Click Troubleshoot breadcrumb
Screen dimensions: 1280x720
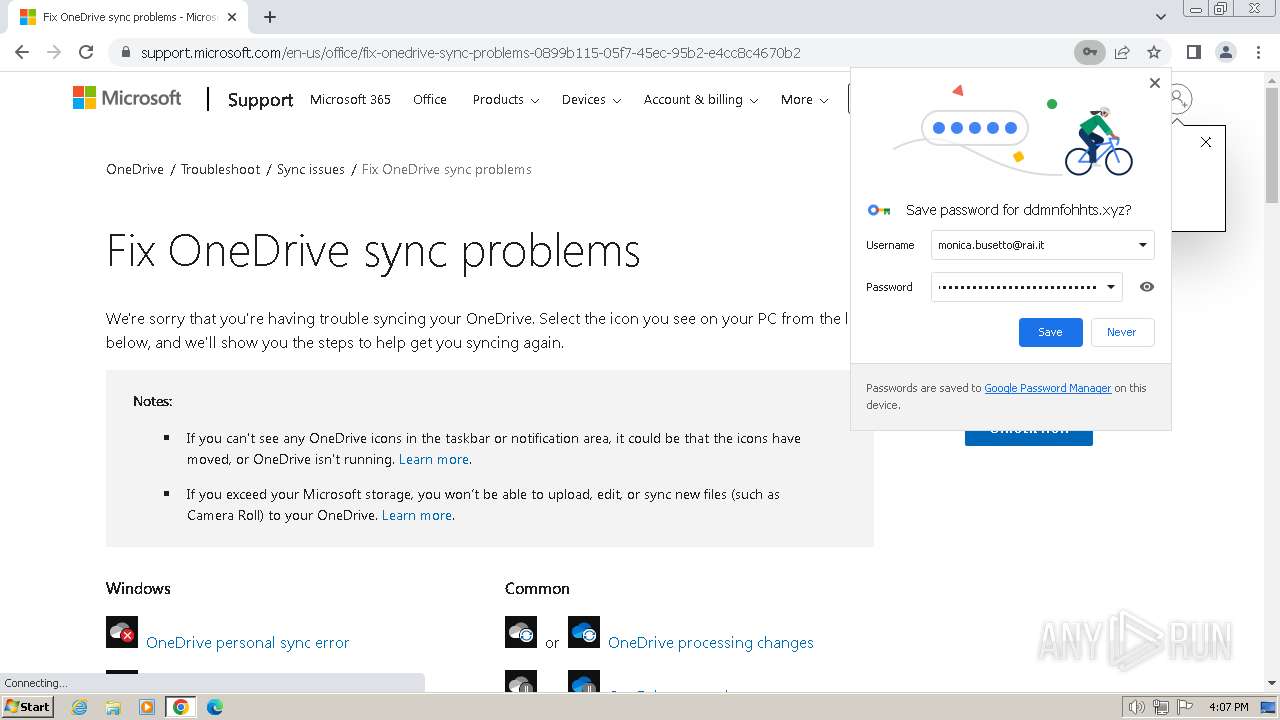pos(220,169)
